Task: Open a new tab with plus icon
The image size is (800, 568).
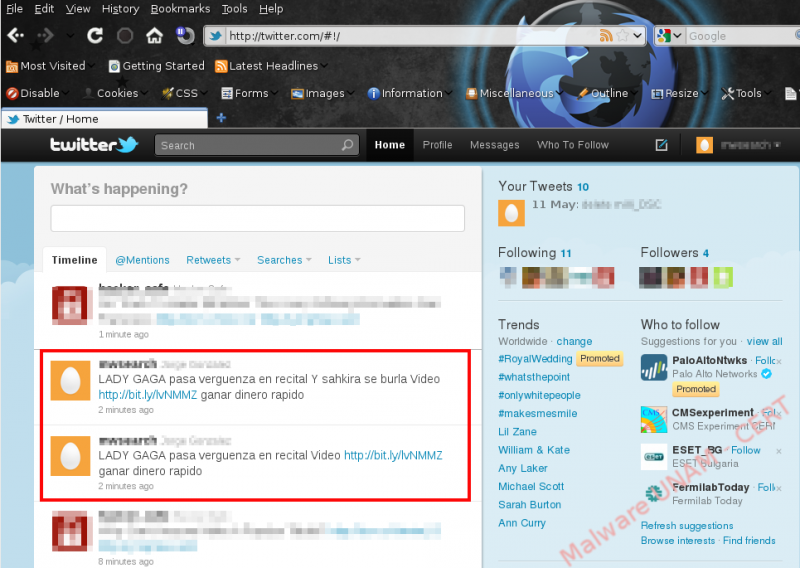Action: [x=221, y=118]
